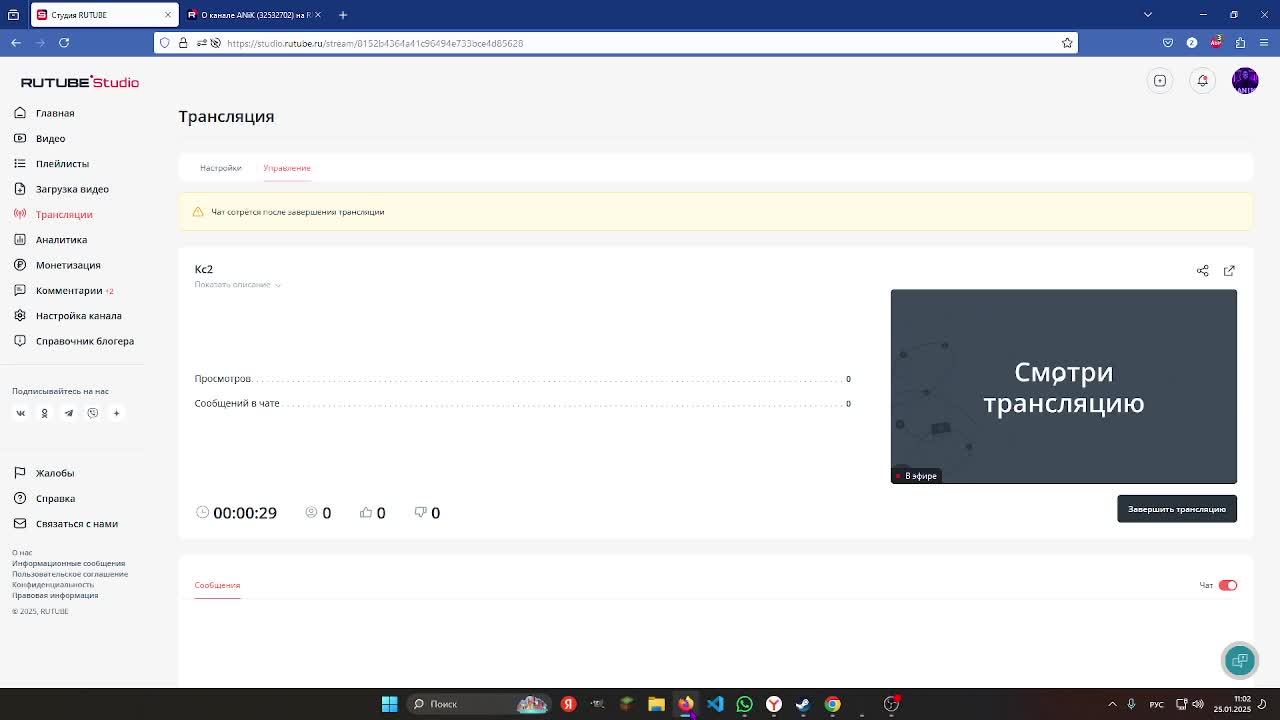Open Правовая информация link
Screen dimensions: 1280x720
click(x=55, y=595)
